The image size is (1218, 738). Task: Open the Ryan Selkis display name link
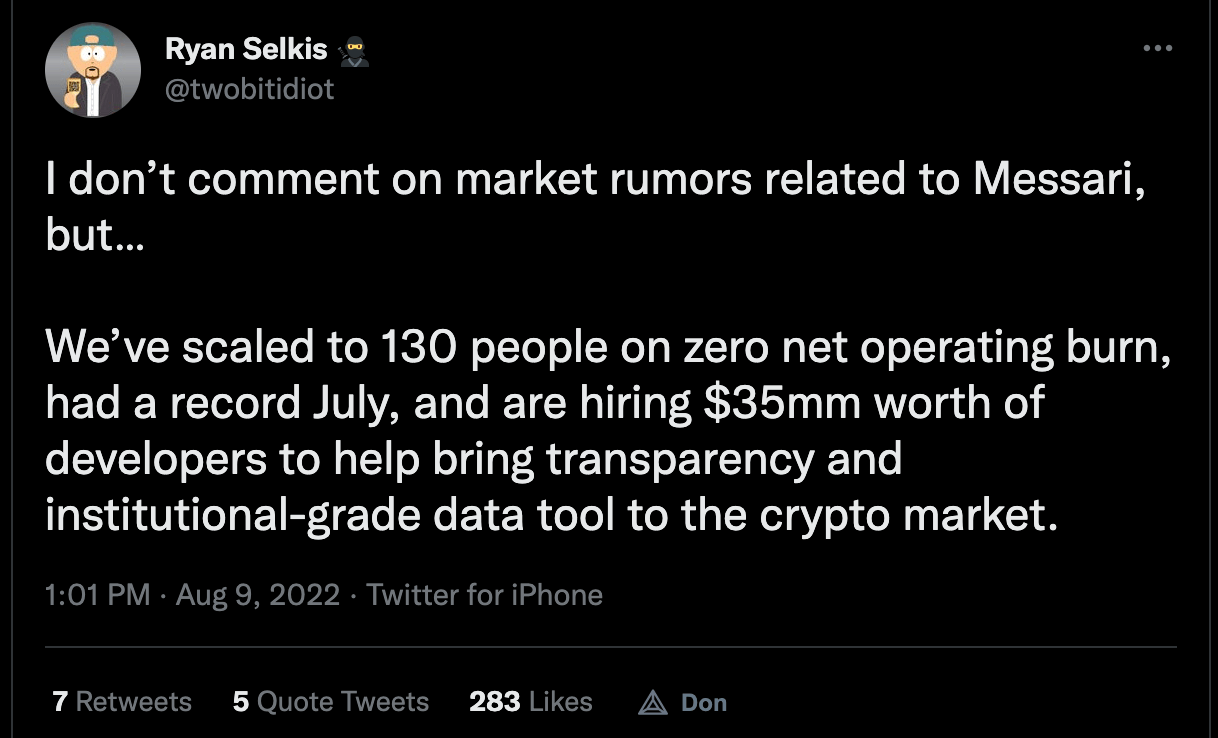coord(245,50)
